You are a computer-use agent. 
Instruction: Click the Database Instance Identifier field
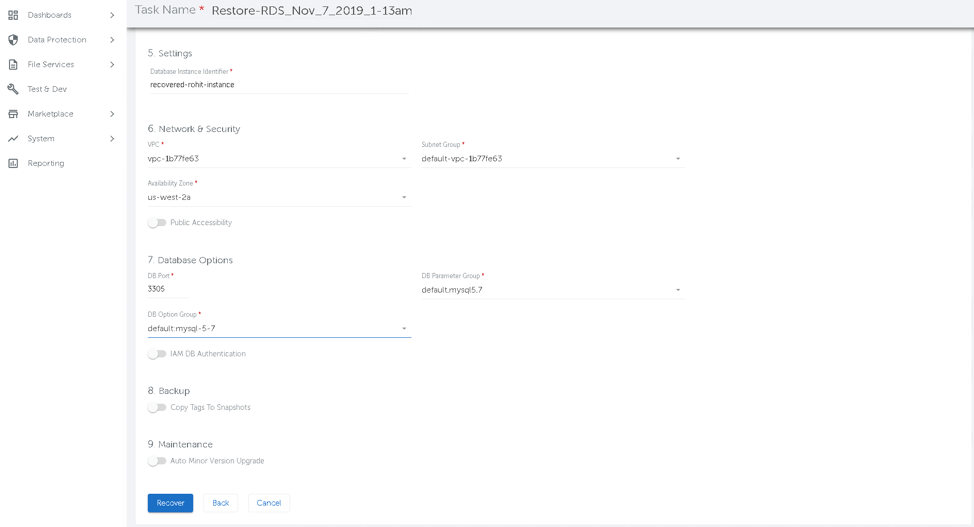[278, 85]
